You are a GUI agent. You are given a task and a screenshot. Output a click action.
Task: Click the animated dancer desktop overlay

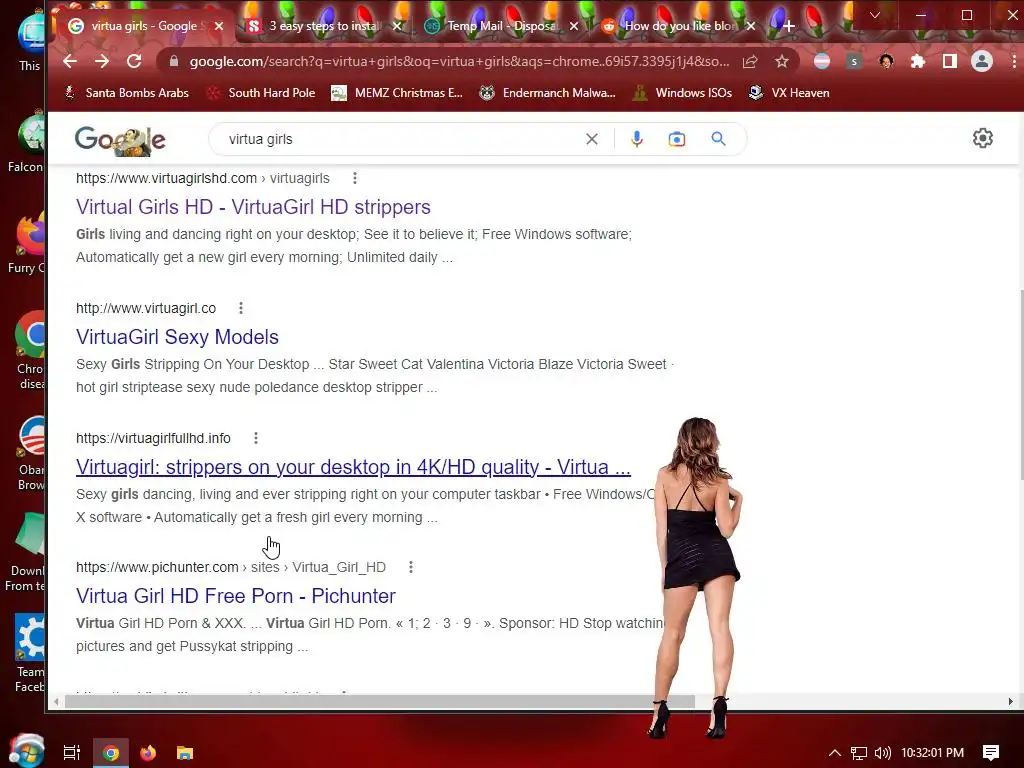[697, 577]
